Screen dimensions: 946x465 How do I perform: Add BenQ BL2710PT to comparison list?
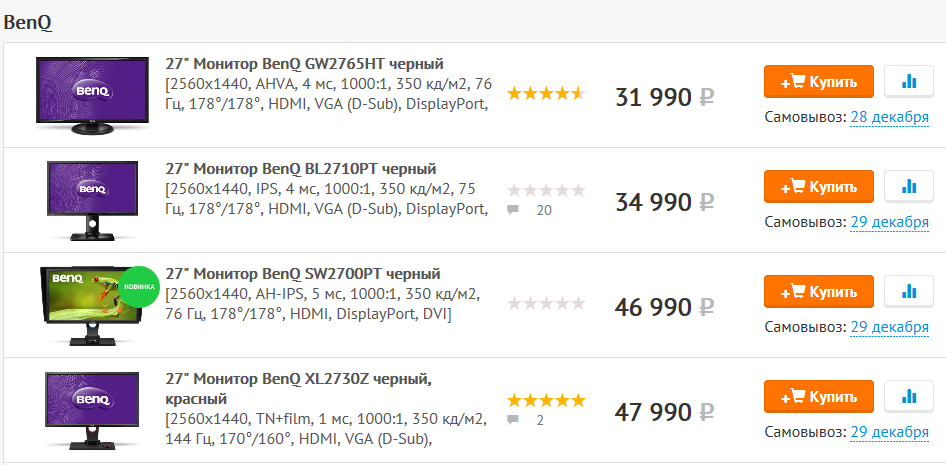click(x=909, y=186)
